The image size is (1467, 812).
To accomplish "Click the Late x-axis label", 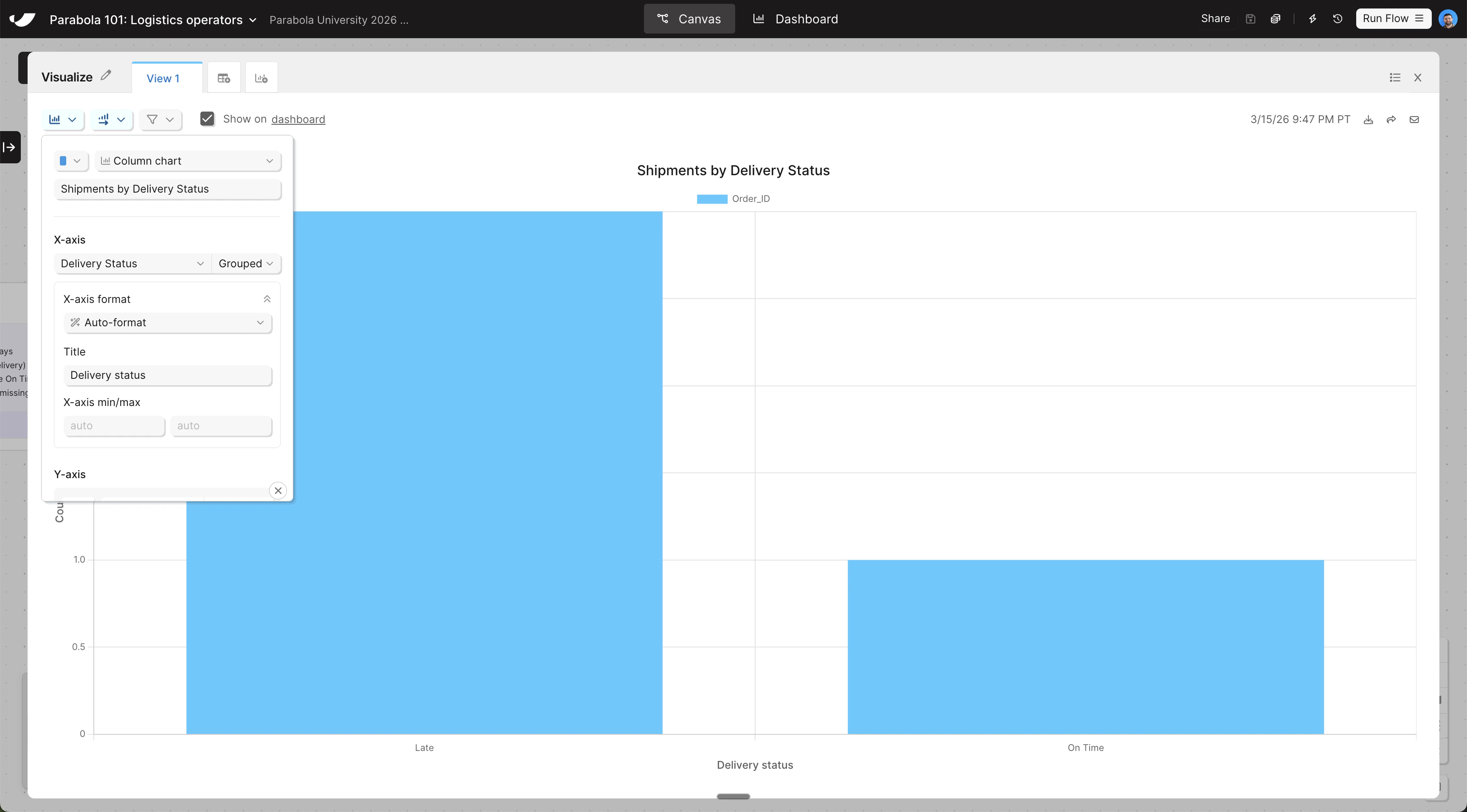I will coord(424,748).
